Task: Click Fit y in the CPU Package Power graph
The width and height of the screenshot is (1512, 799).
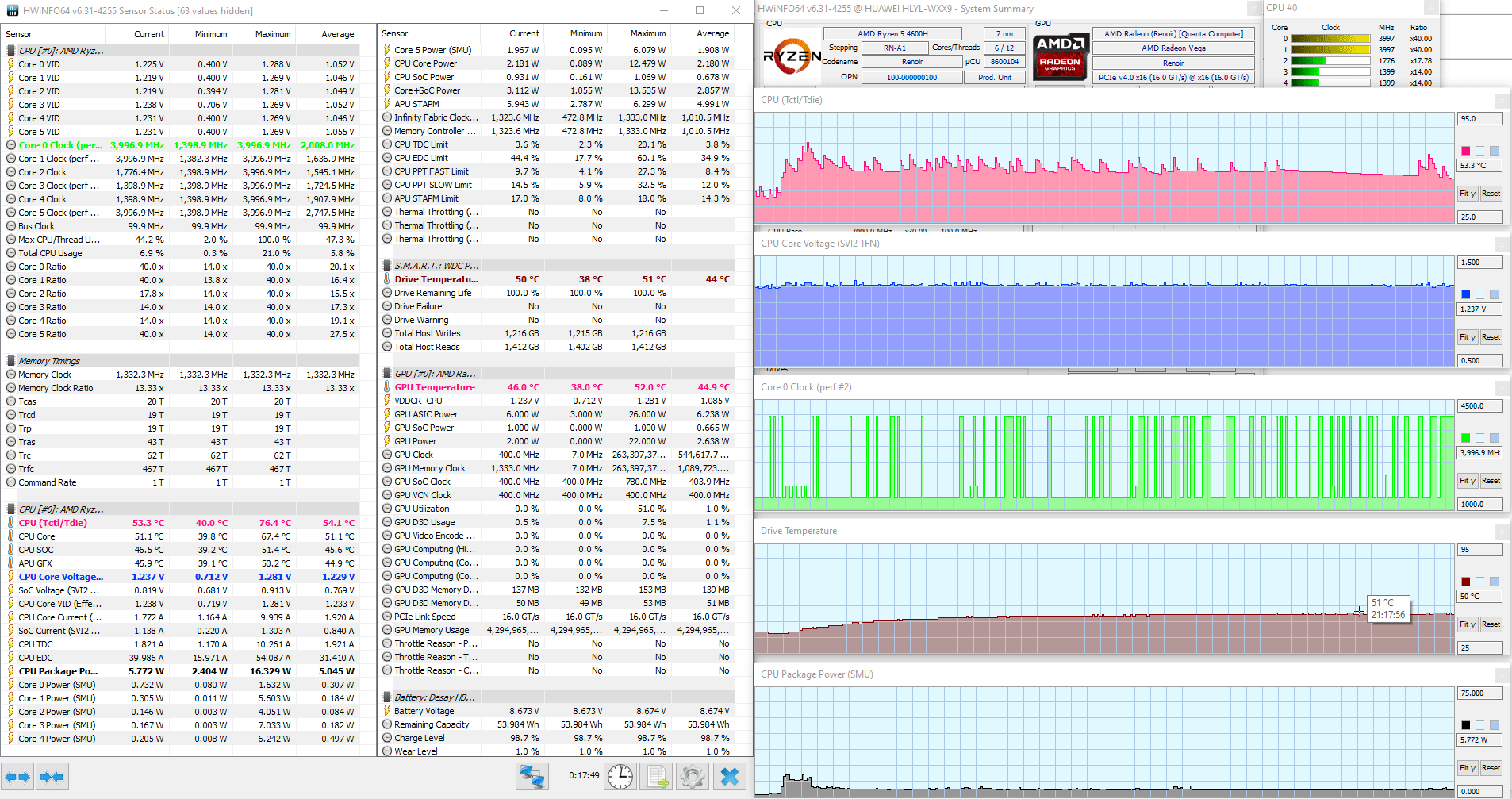Action: (x=1468, y=768)
